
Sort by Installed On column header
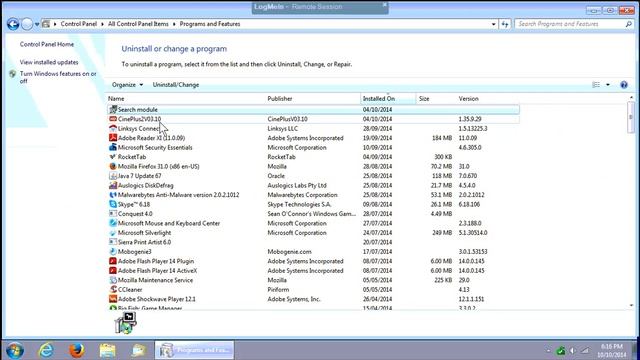(379, 99)
